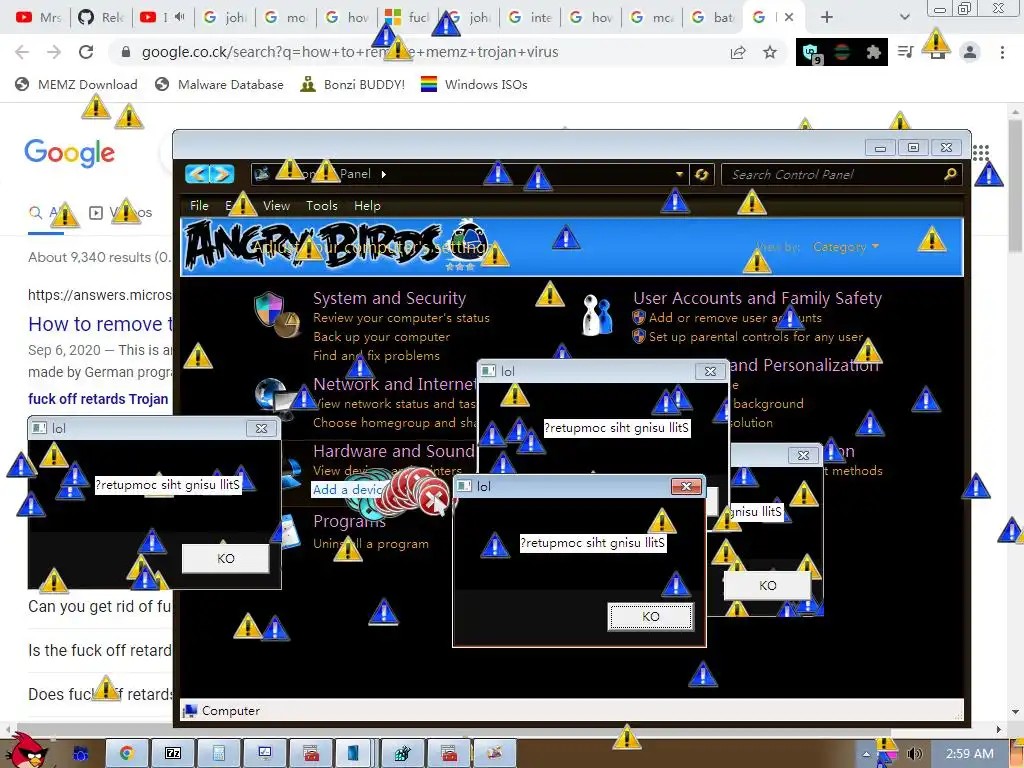This screenshot has width=1024, height=768.
Task: Expand Chrome tab search chevron
Action: (x=904, y=17)
